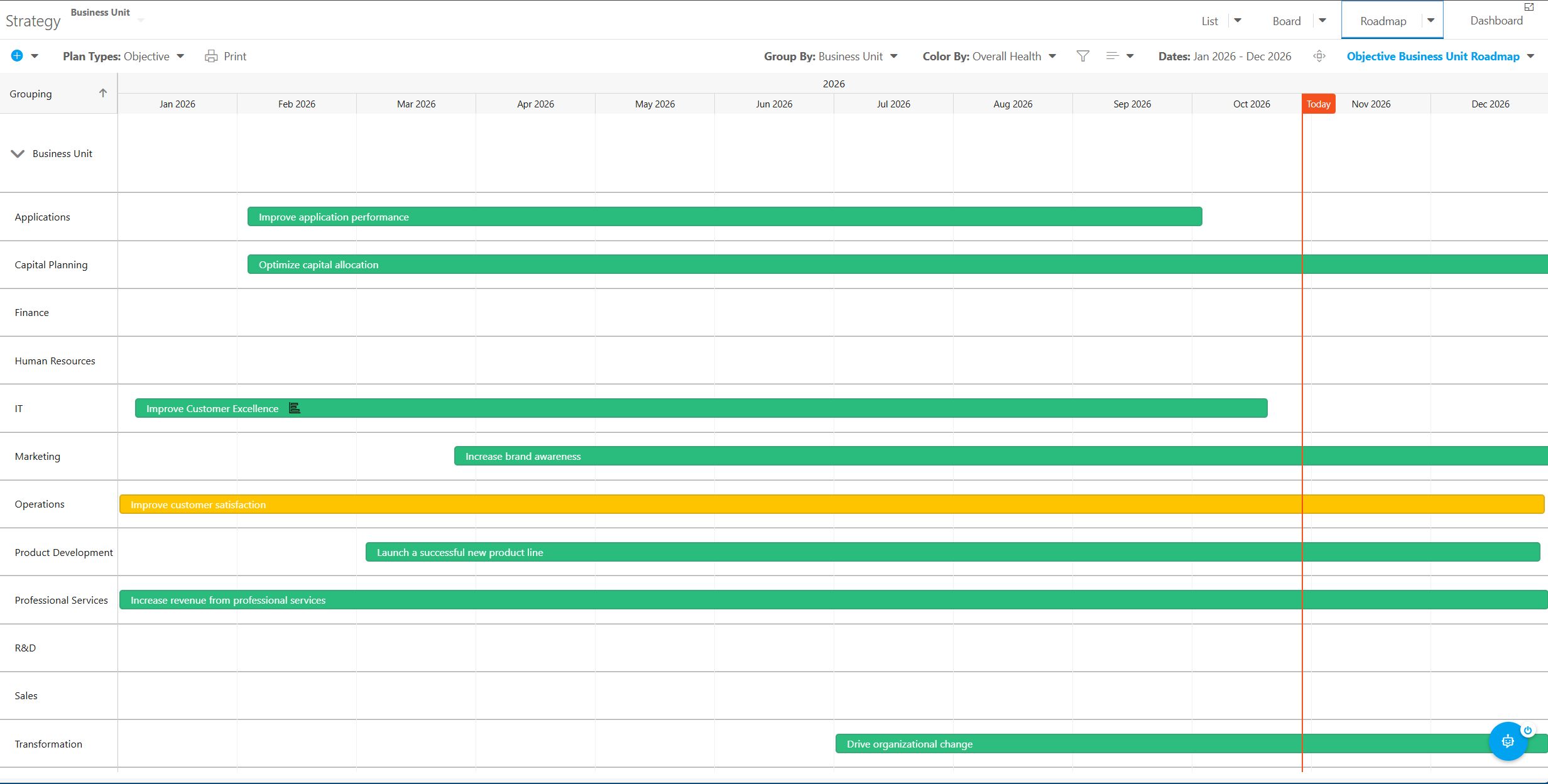Click the Print button
Image resolution: width=1548 pixels, height=784 pixels.
(226, 57)
